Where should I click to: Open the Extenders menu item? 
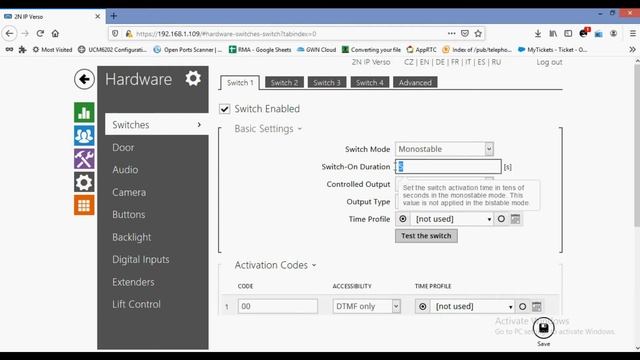[133, 282]
